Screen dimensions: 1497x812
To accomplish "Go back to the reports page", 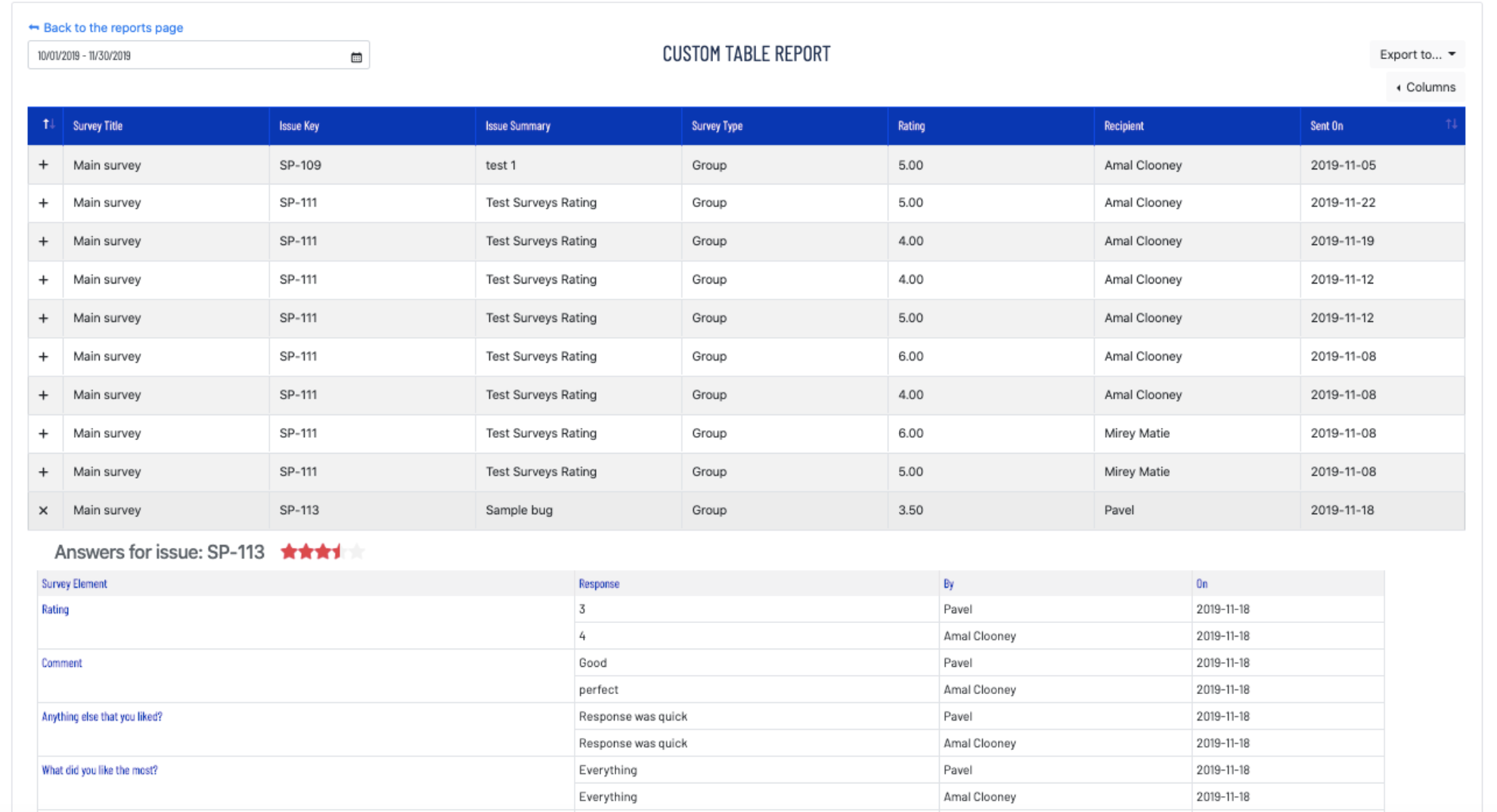I will coord(113,27).
